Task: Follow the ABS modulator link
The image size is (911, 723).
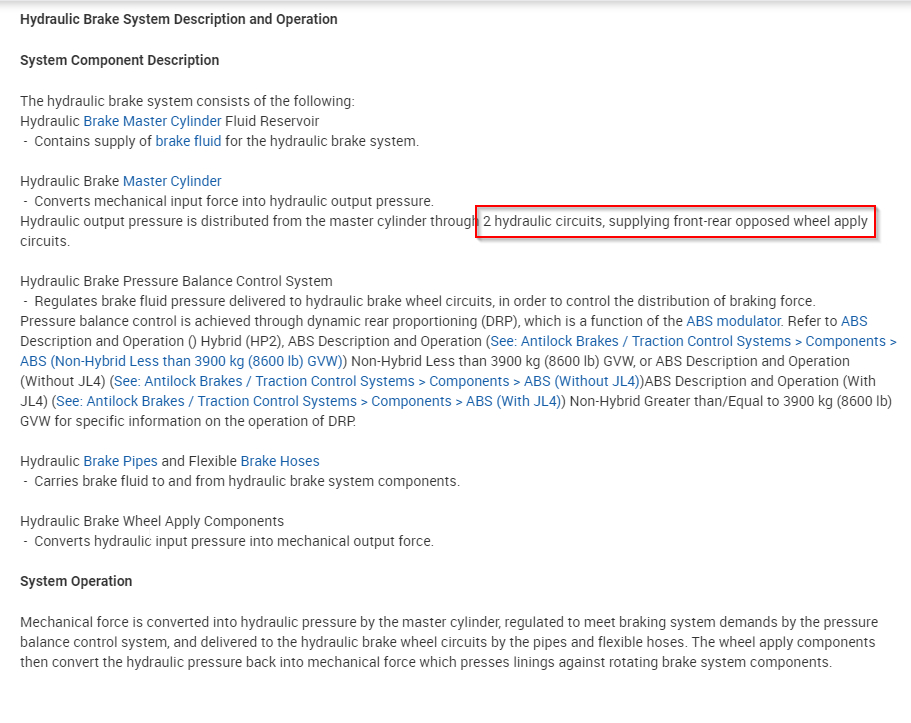Action: pos(733,321)
